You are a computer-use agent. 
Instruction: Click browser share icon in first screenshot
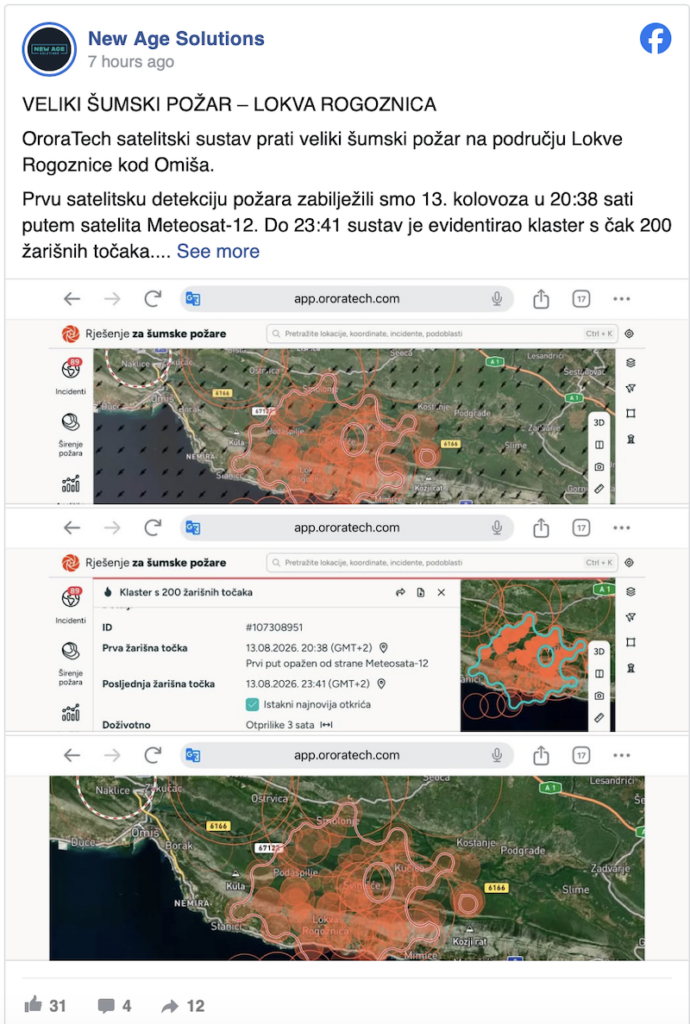[x=541, y=299]
